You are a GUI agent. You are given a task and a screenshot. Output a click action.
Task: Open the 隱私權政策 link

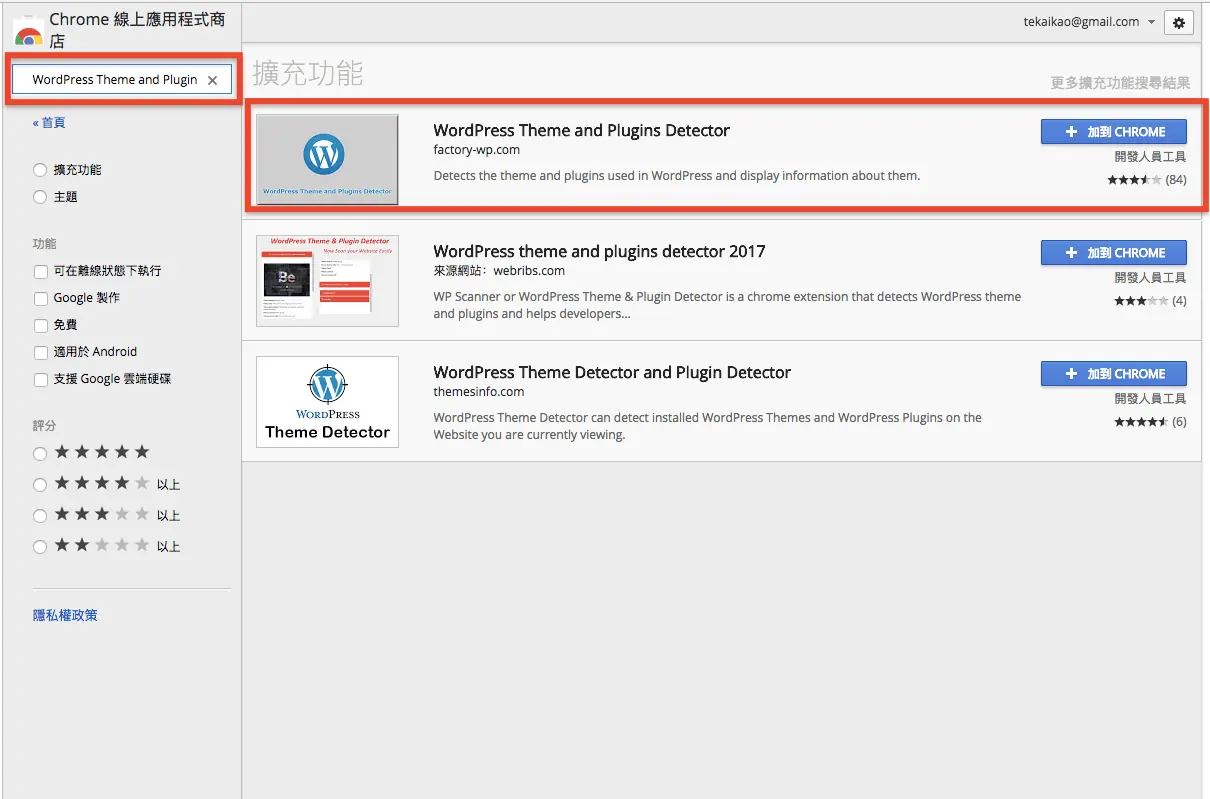pos(65,615)
